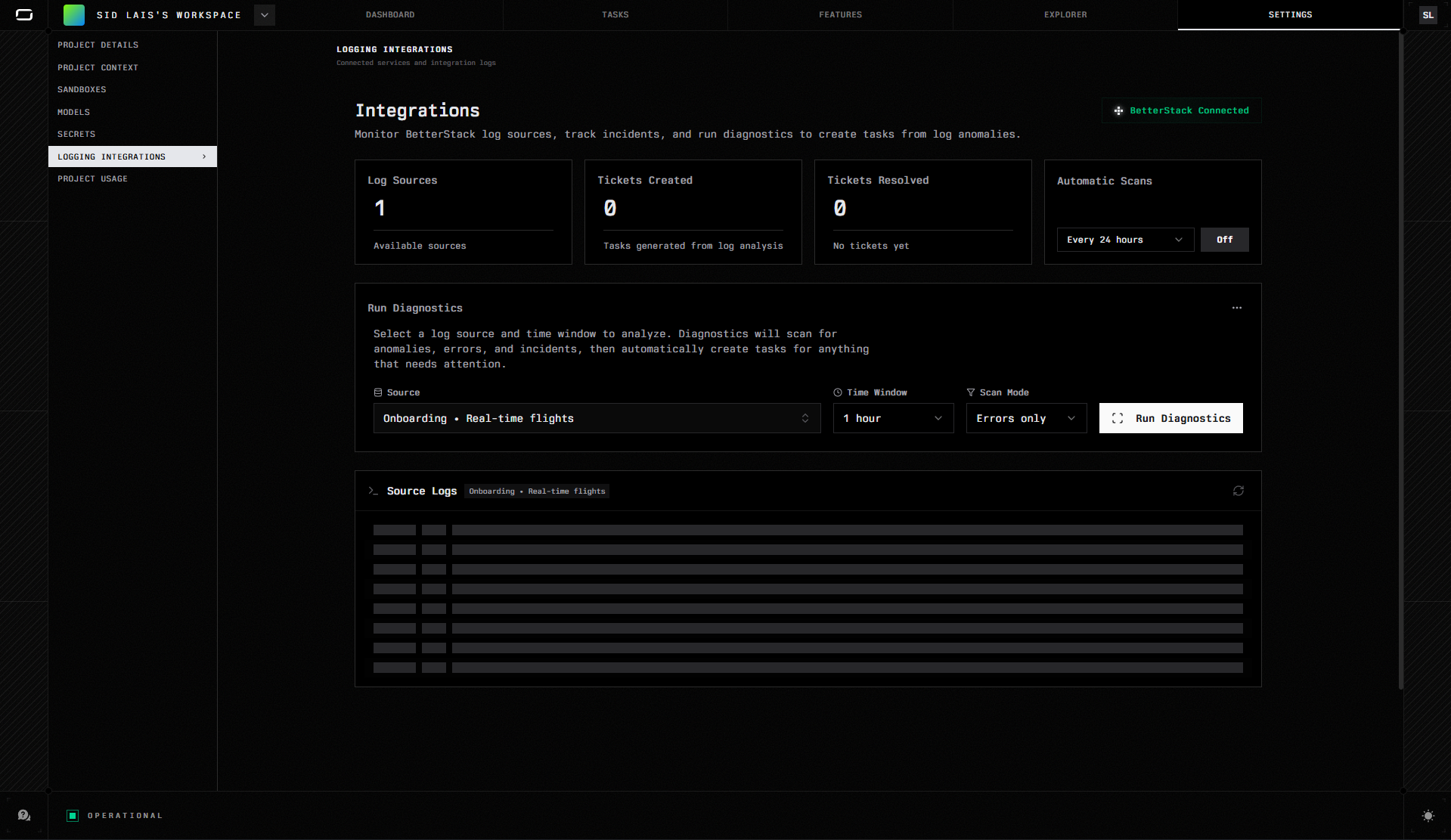Click the Operational status text
The width and height of the screenshot is (1451, 840).
click(125, 816)
